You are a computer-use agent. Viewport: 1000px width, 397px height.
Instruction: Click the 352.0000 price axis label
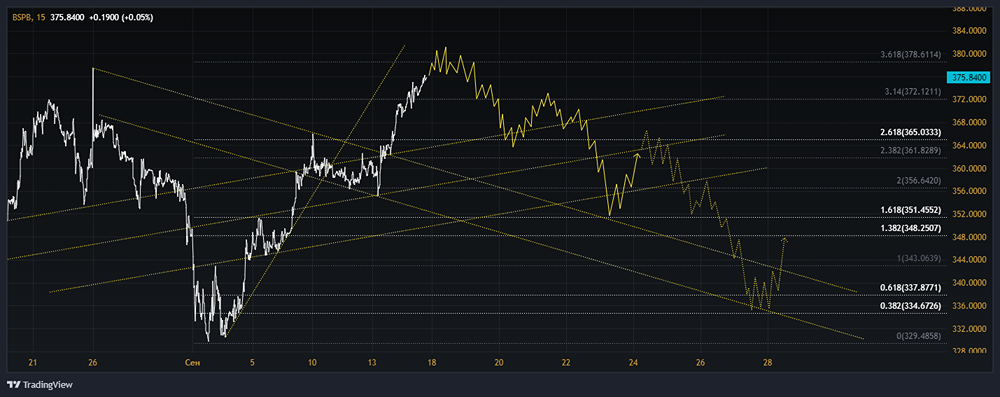coord(969,214)
